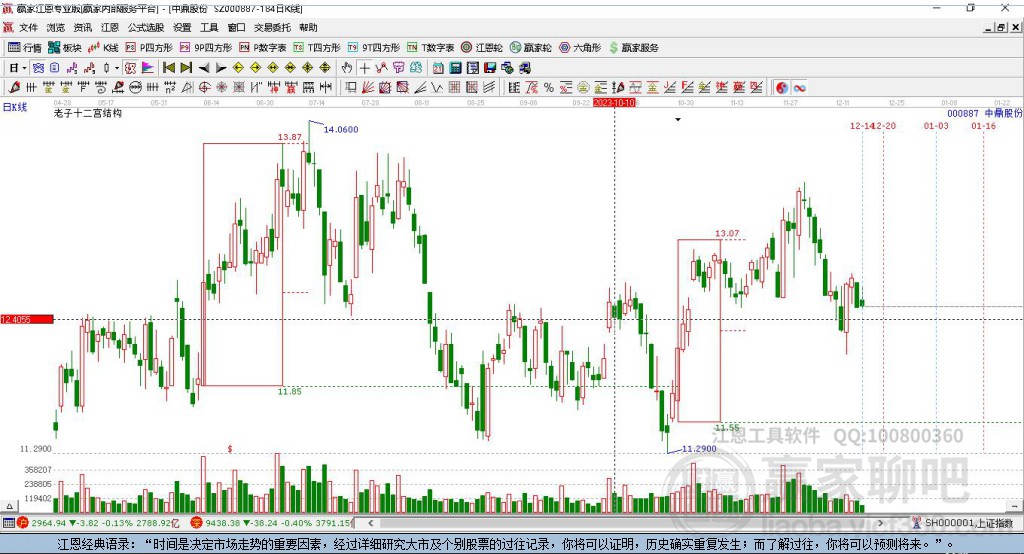The image size is (1024, 554).
Task: Click the red floppy save icon
Action: [490, 68]
